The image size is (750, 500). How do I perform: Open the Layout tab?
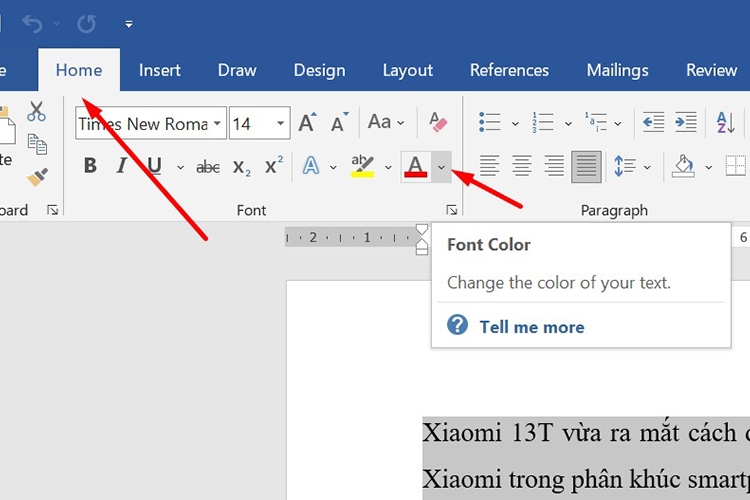[x=408, y=70]
